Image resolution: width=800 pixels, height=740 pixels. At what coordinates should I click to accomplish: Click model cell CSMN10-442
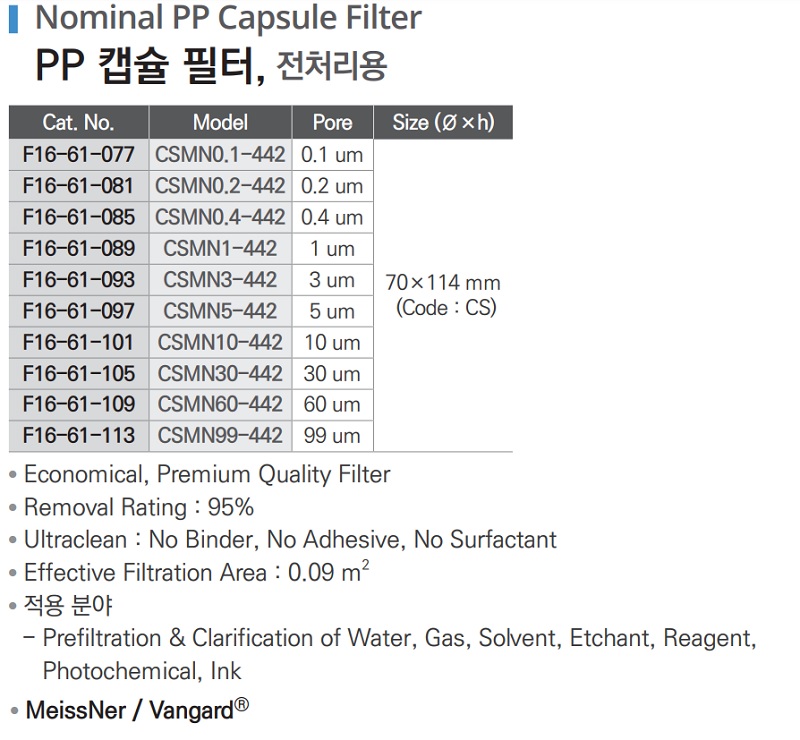[x=220, y=342]
